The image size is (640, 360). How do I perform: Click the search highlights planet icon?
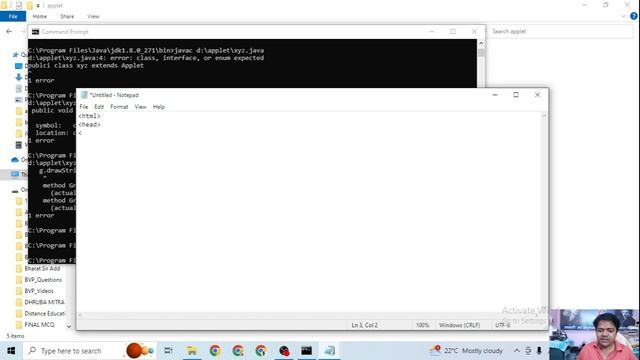pyautogui.click(x=139, y=351)
